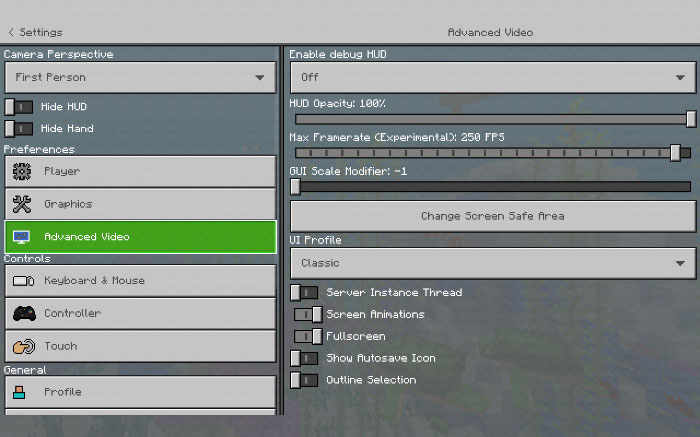Disable the Screen Animations switch
This screenshot has width=700, height=437.
pyautogui.click(x=308, y=314)
